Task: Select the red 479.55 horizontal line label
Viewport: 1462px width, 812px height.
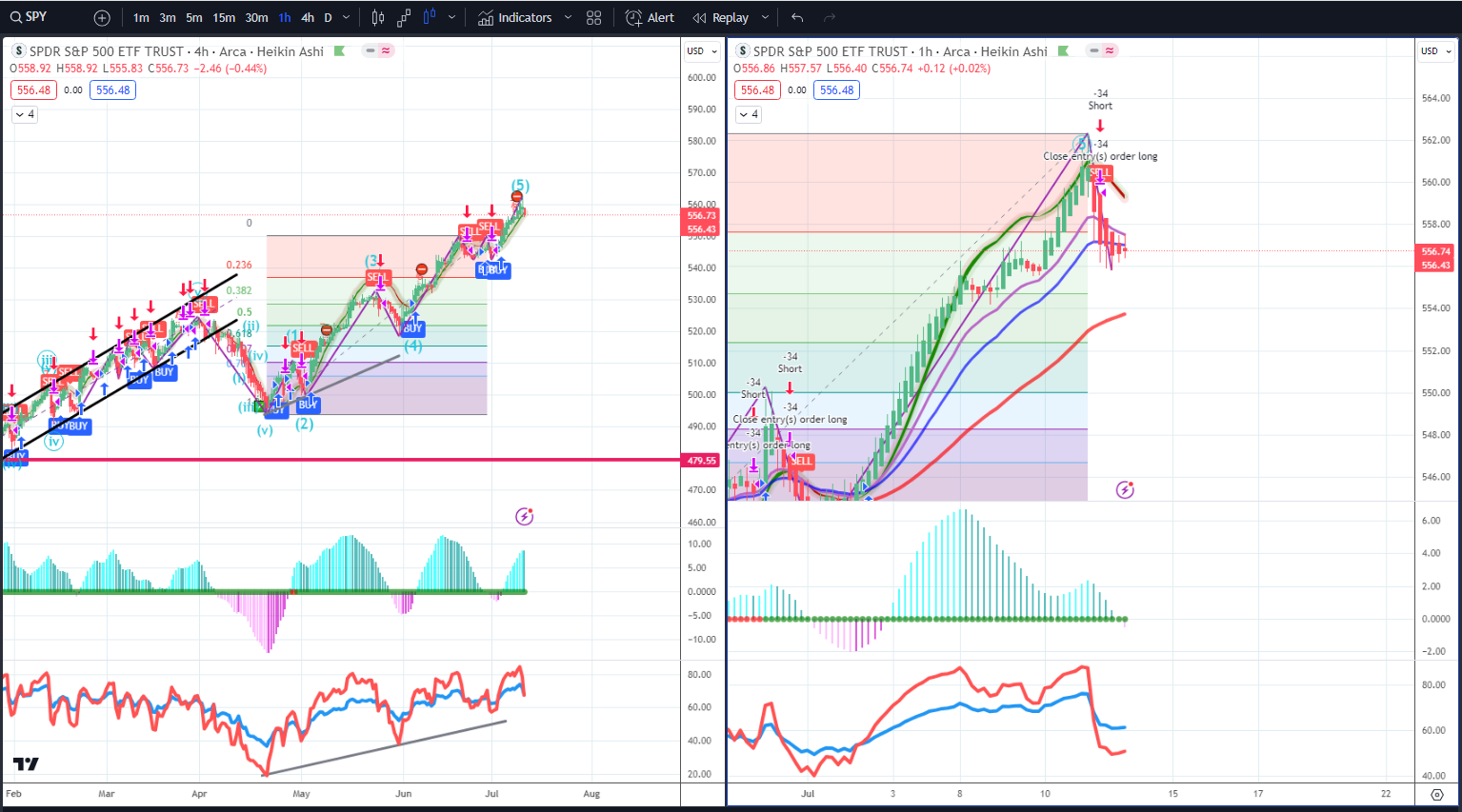Action: [702, 461]
